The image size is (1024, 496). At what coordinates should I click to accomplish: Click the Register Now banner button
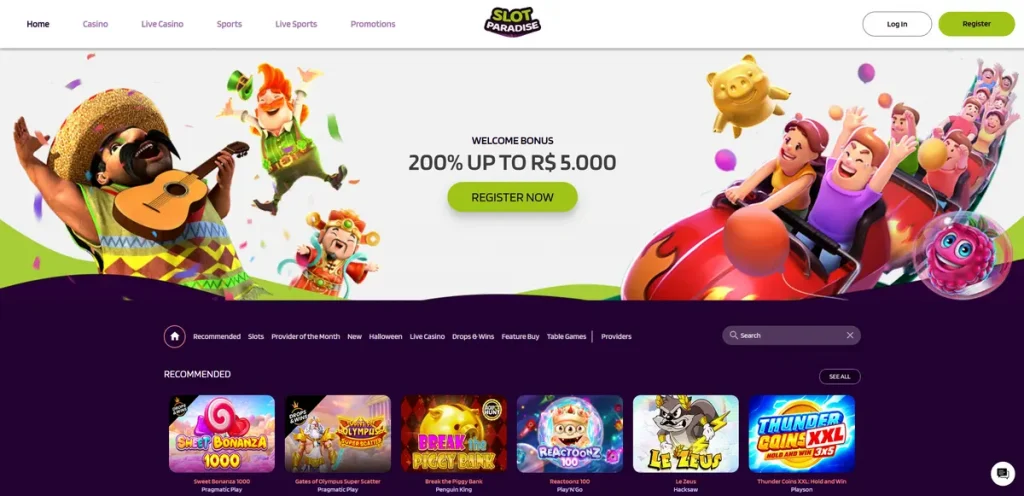(x=513, y=197)
